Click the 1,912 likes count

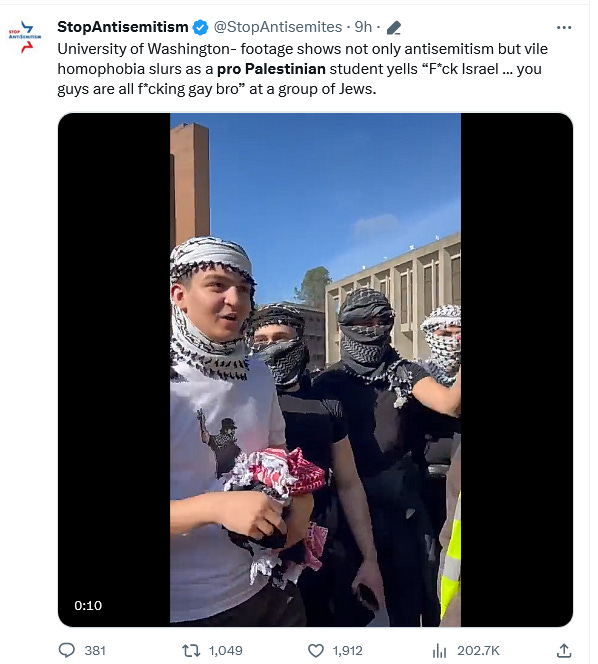[x=347, y=650]
